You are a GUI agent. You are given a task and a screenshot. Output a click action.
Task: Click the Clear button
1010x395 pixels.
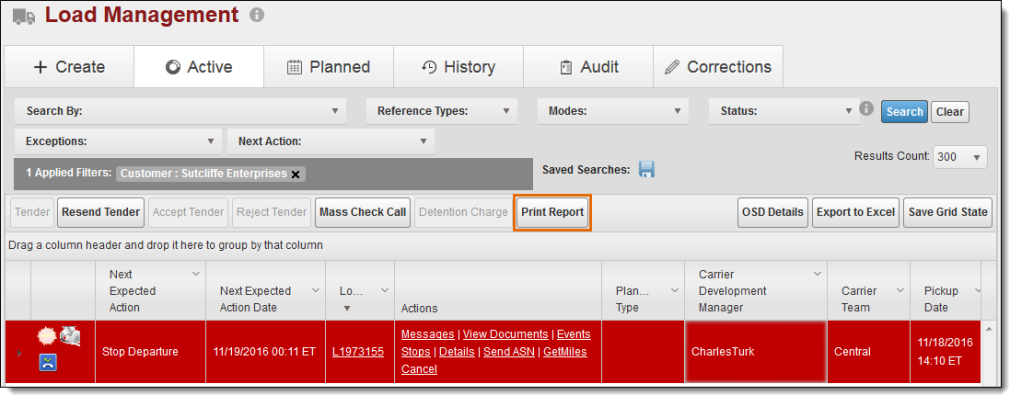(949, 111)
